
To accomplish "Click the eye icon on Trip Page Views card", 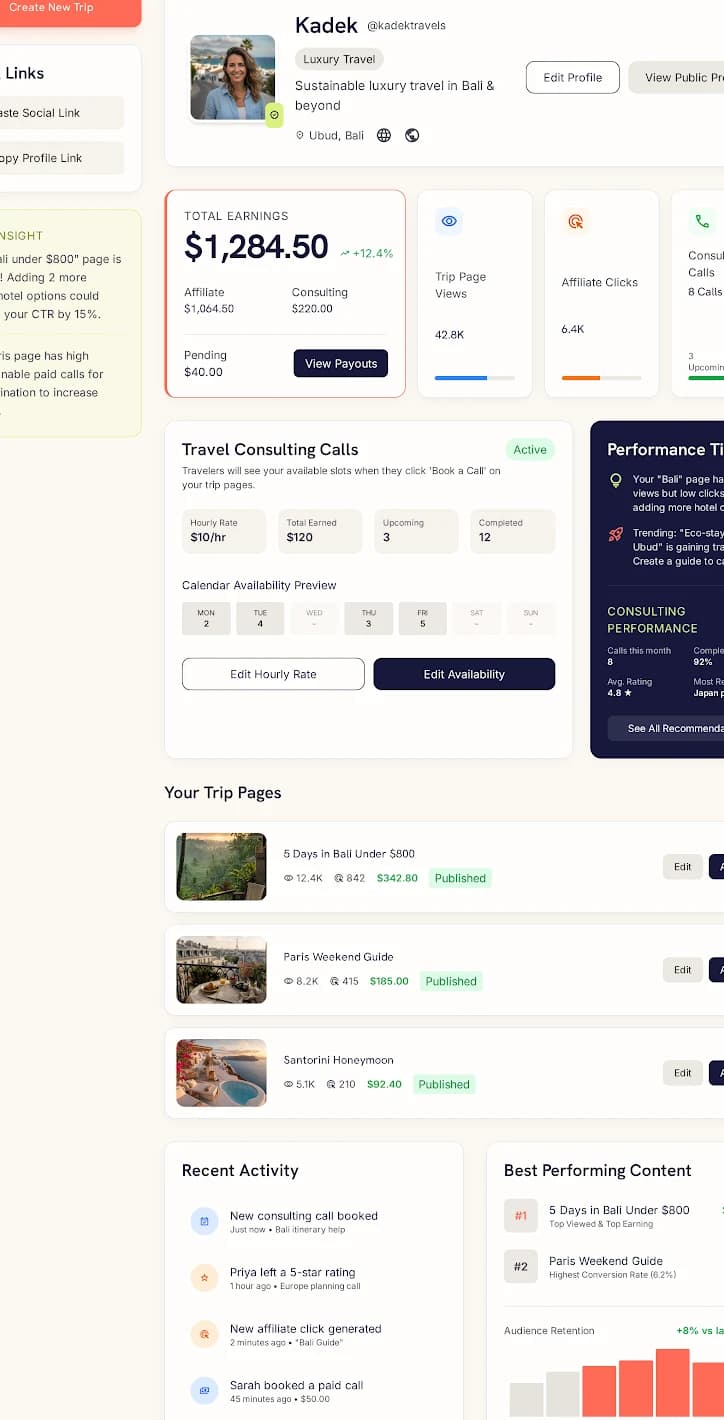I will [x=449, y=221].
